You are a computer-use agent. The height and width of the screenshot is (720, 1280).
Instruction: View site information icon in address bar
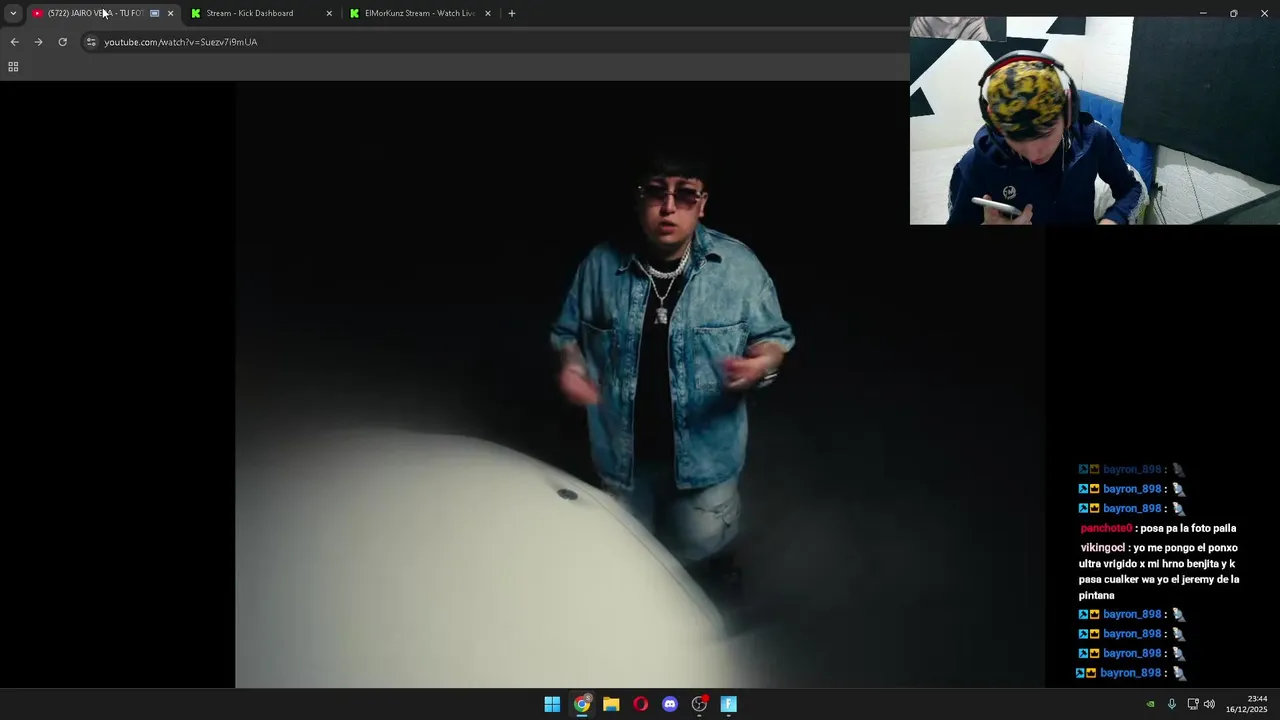pos(91,42)
